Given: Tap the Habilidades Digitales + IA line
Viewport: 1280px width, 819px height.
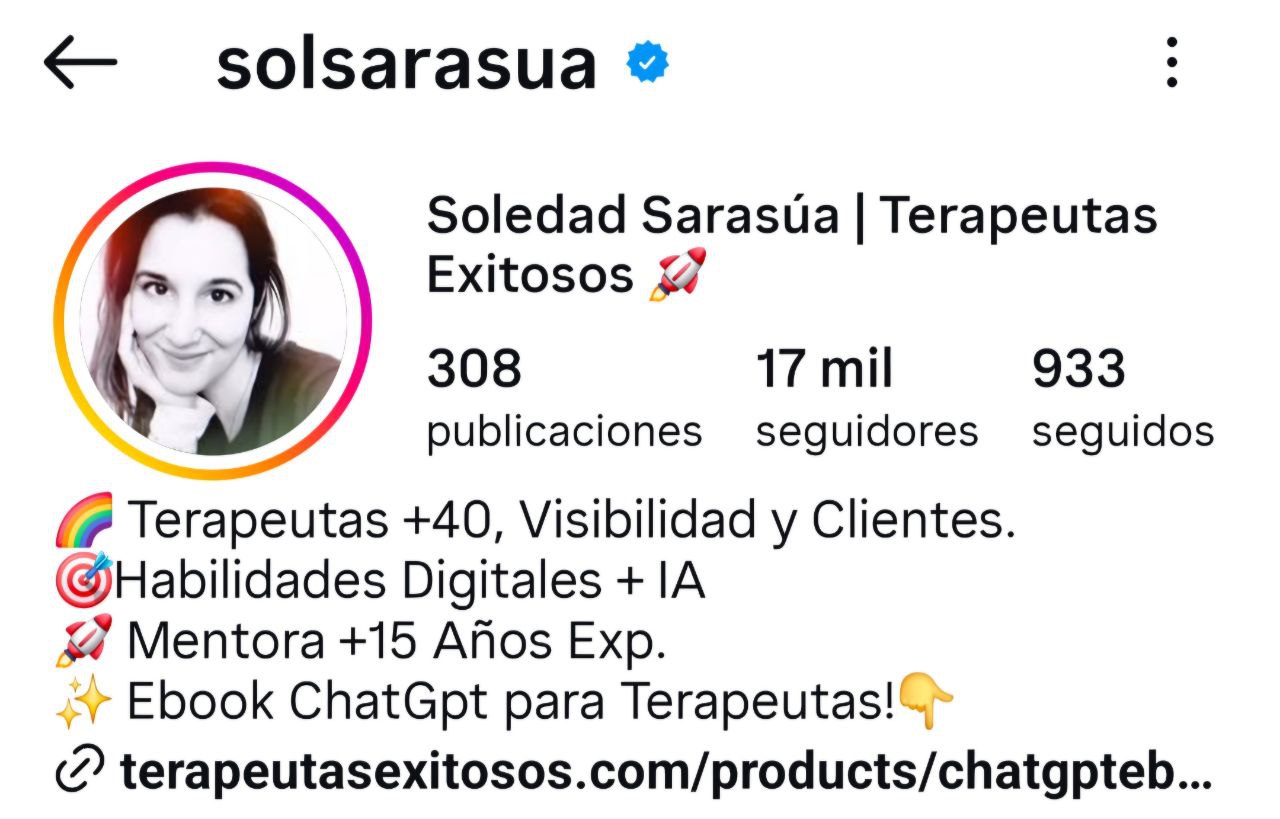Looking at the screenshot, I should pos(410,582).
